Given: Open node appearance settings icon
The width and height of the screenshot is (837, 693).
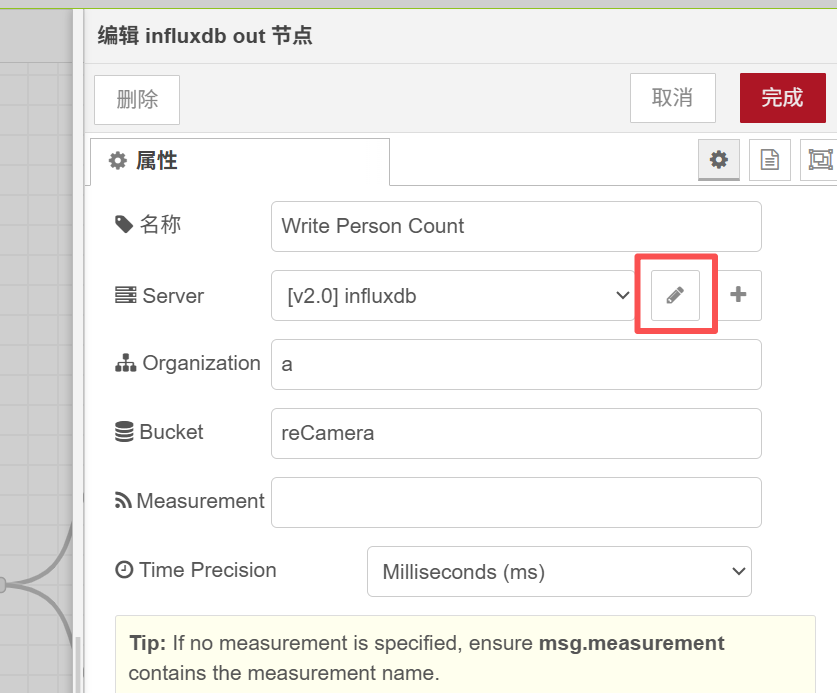Looking at the screenshot, I should point(819,160).
